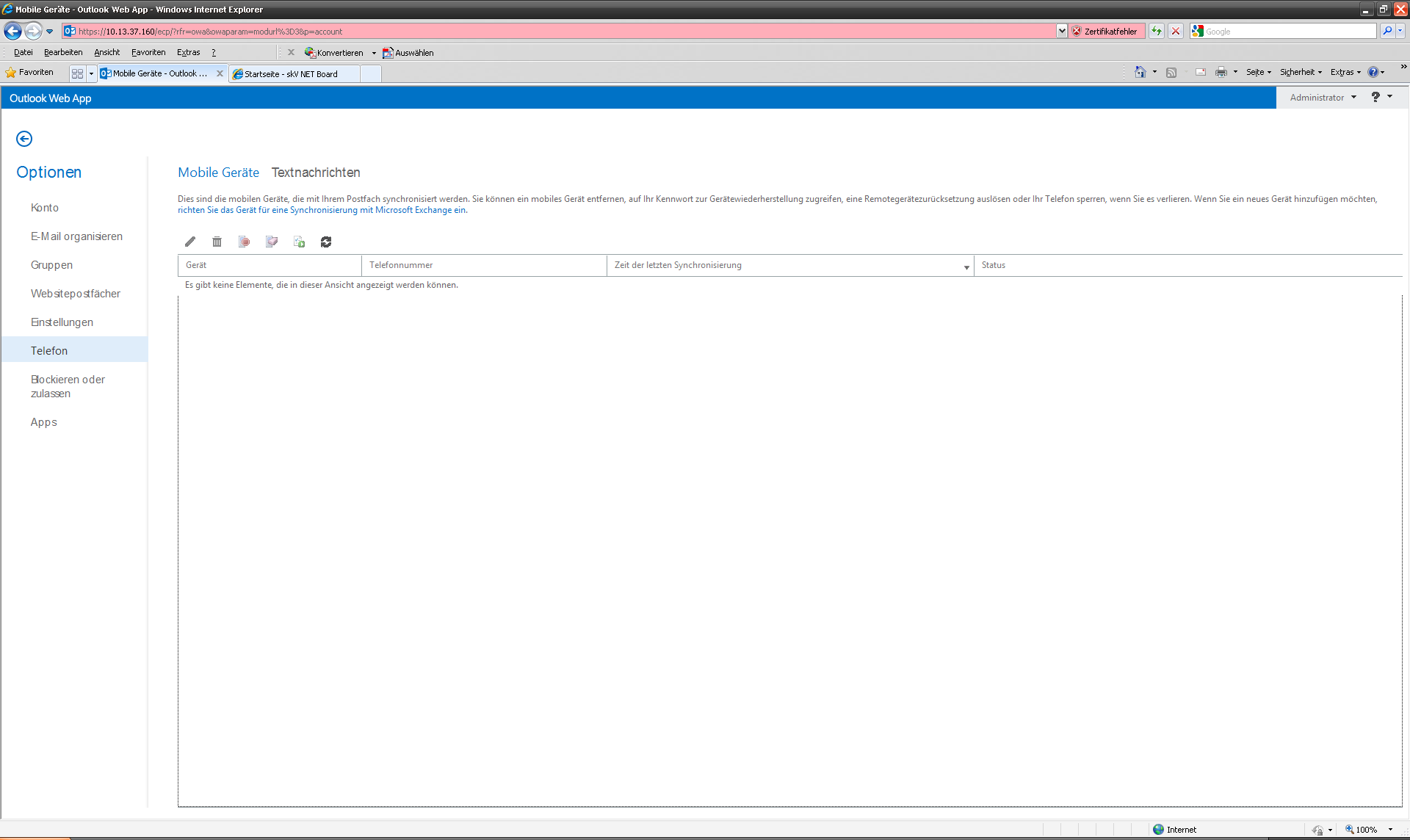The image size is (1410, 840).
Task: Select Konto in the options sidebar
Action: click(45, 208)
